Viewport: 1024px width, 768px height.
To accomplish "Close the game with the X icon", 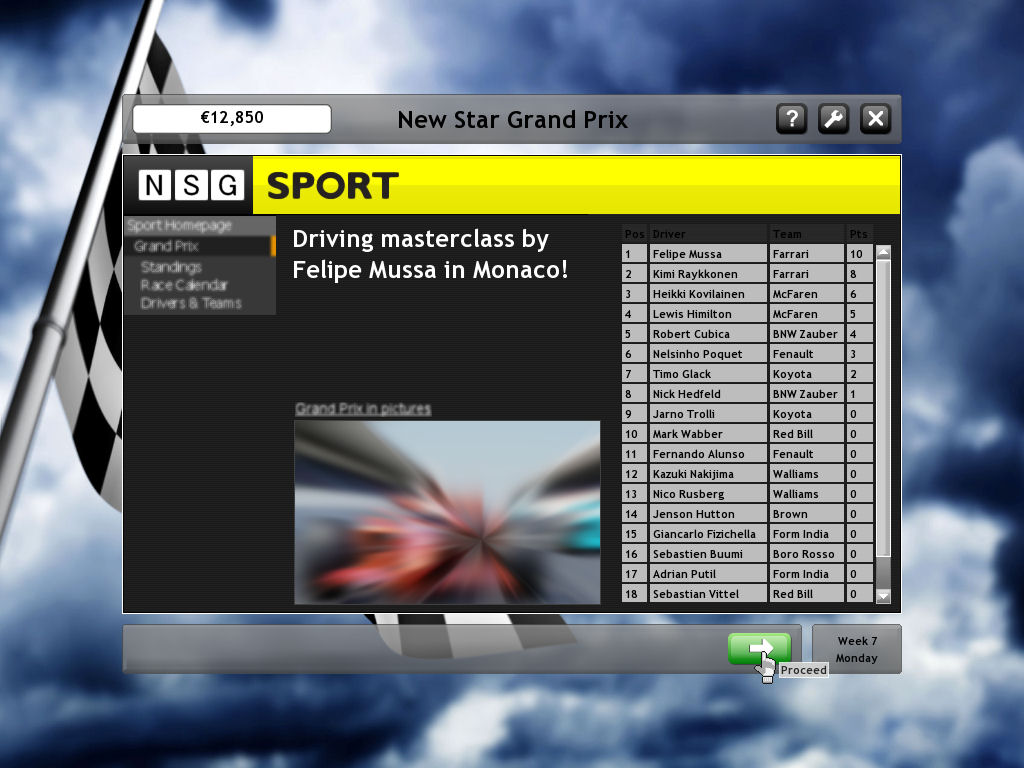I will coord(875,120).
